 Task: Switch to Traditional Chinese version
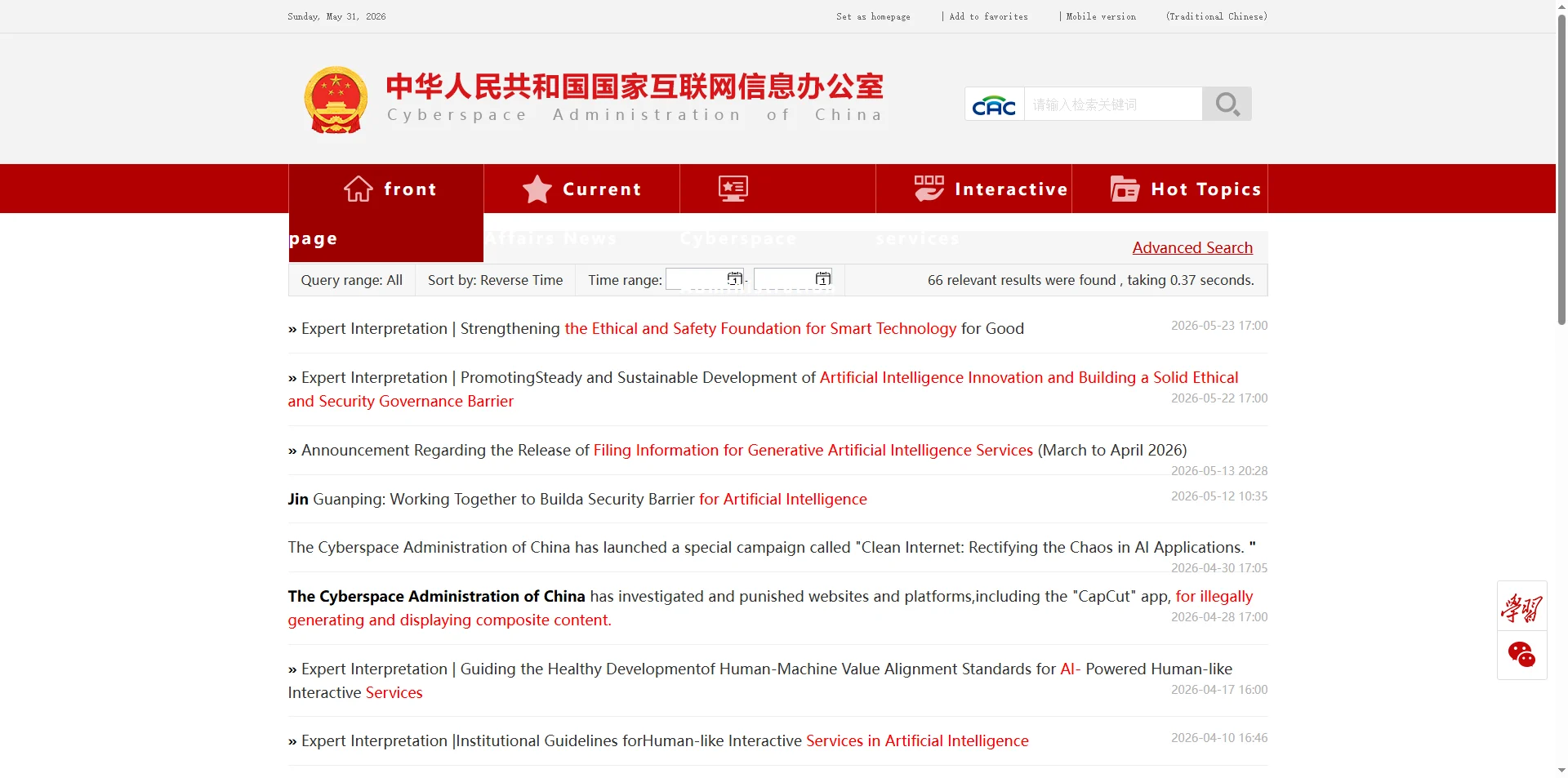pos(1217,16)
